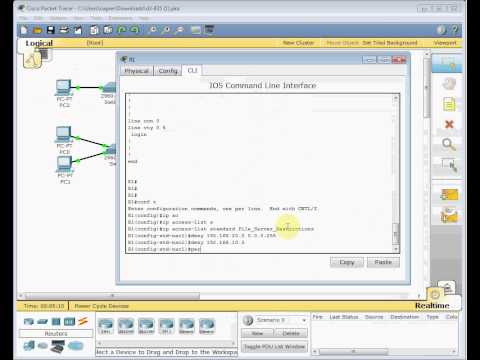Click New Cluster in the yellow bar
Image resolution: width=480 pixels, height=360 pixels.
(x=298, y=43)
